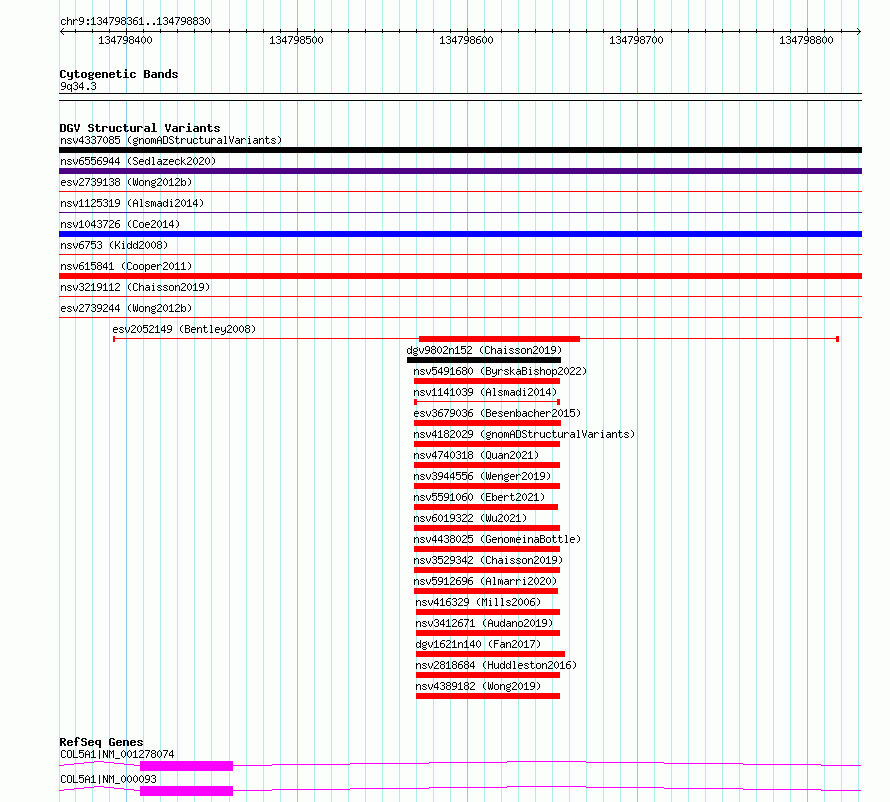The width and height of the screenshot is (890, 802).
Task: Open dgv9802n152 (Chaisson2019) label
Action: coord(484,350)
